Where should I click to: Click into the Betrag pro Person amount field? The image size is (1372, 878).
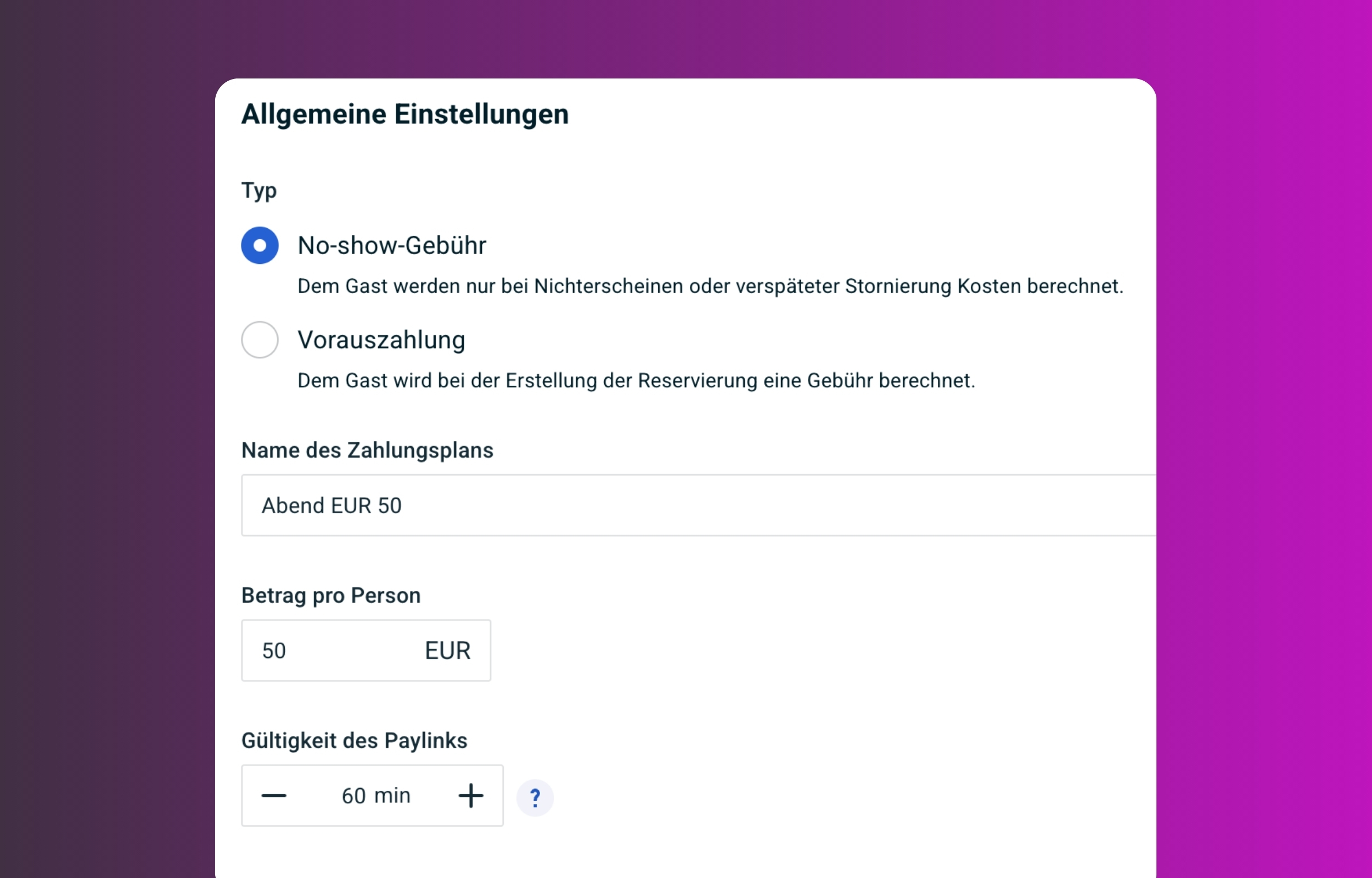[330, 650]
